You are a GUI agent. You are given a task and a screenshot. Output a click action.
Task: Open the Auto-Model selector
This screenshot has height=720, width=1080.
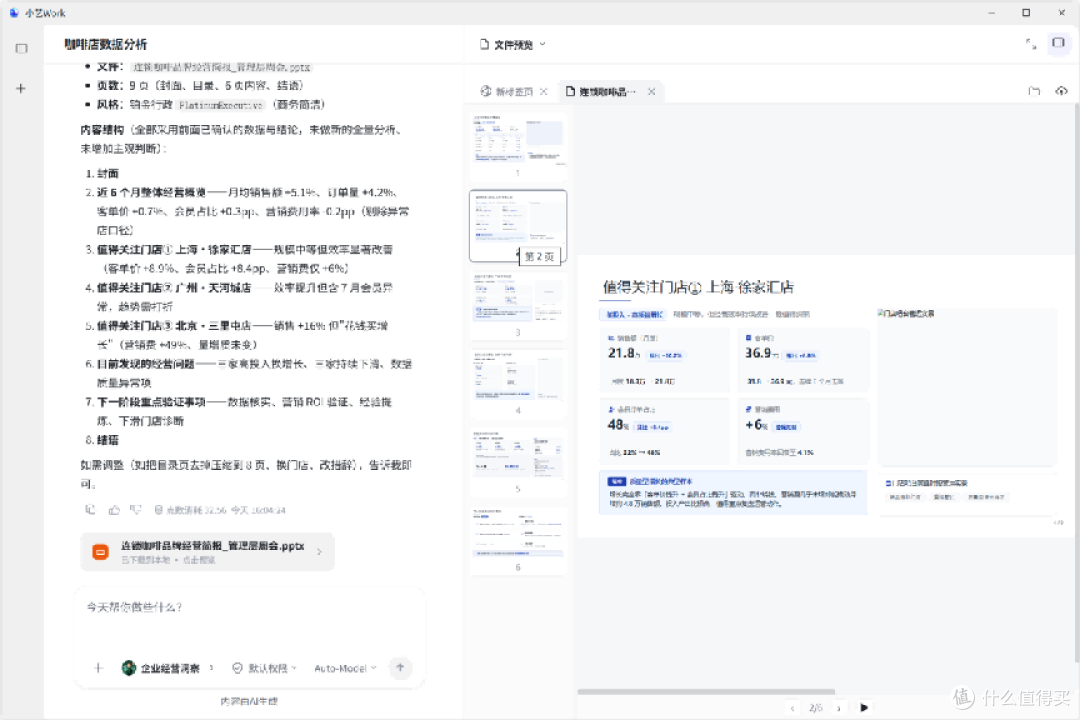pos(346,668)
